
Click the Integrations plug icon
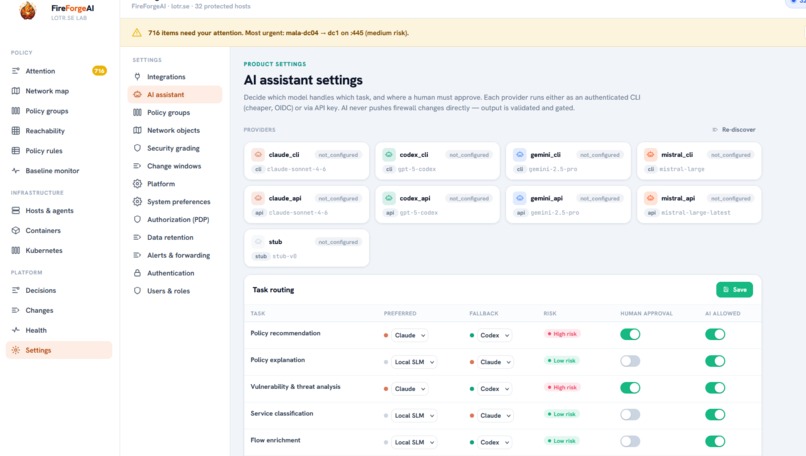(x=137, y=77)
